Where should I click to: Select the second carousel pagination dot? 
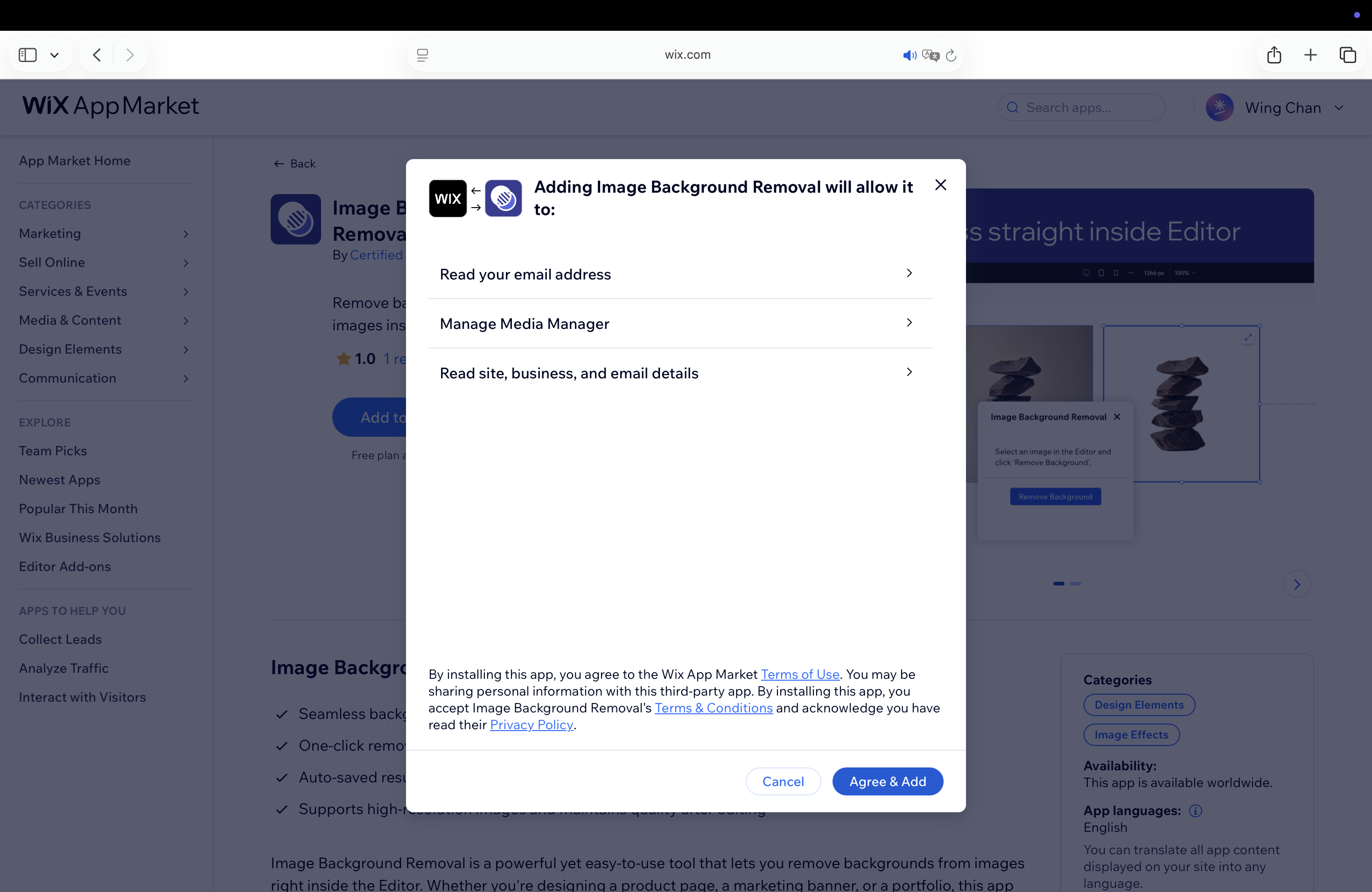tap(1075, 584)
